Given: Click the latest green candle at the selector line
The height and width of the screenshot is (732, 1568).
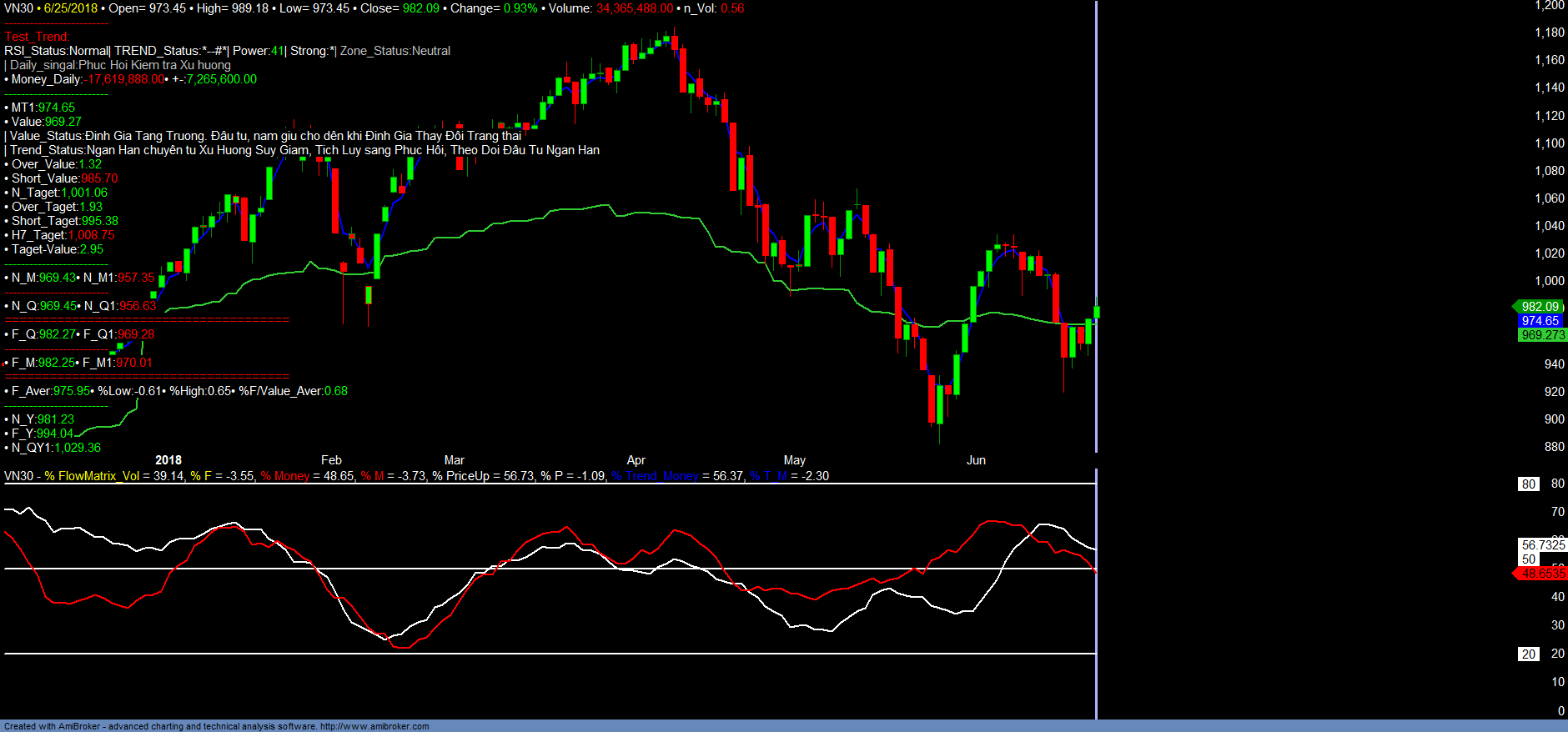Looking at the screenshot, I should pos(1096,312).
